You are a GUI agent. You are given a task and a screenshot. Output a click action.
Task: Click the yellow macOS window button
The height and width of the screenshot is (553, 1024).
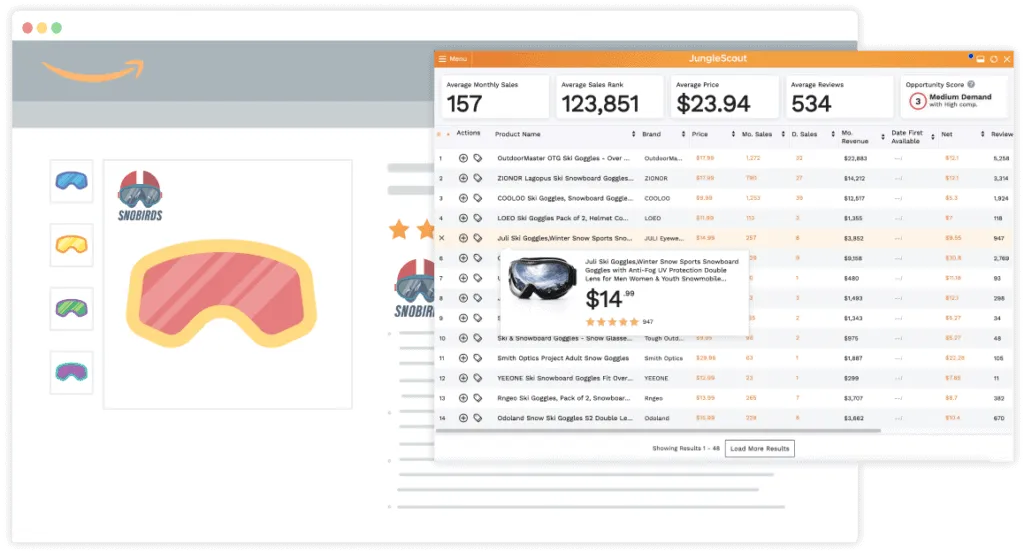[x=42, y=28]
